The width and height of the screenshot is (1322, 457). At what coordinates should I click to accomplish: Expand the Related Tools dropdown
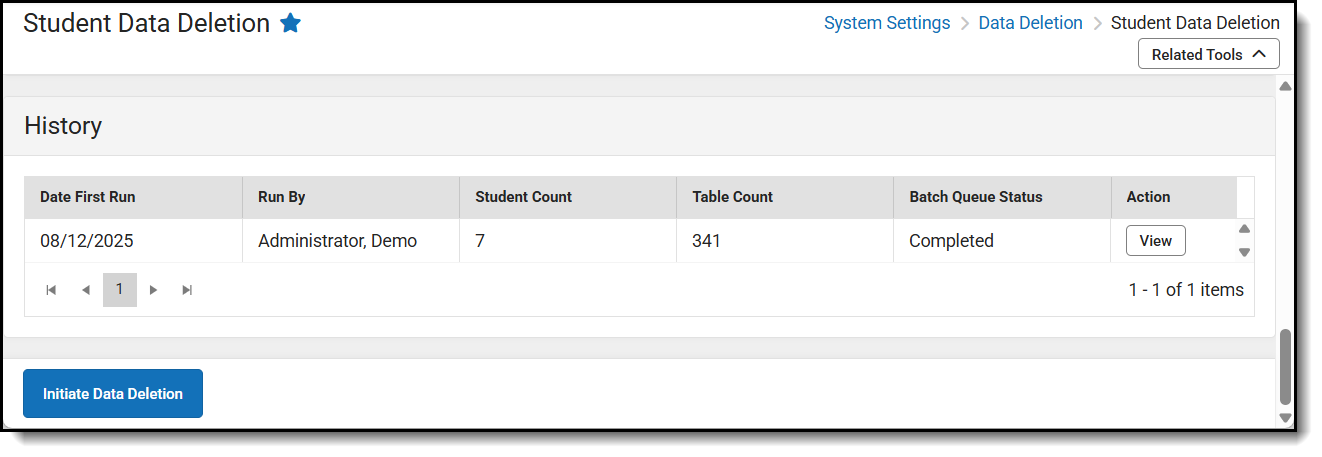click(1208, 54)
